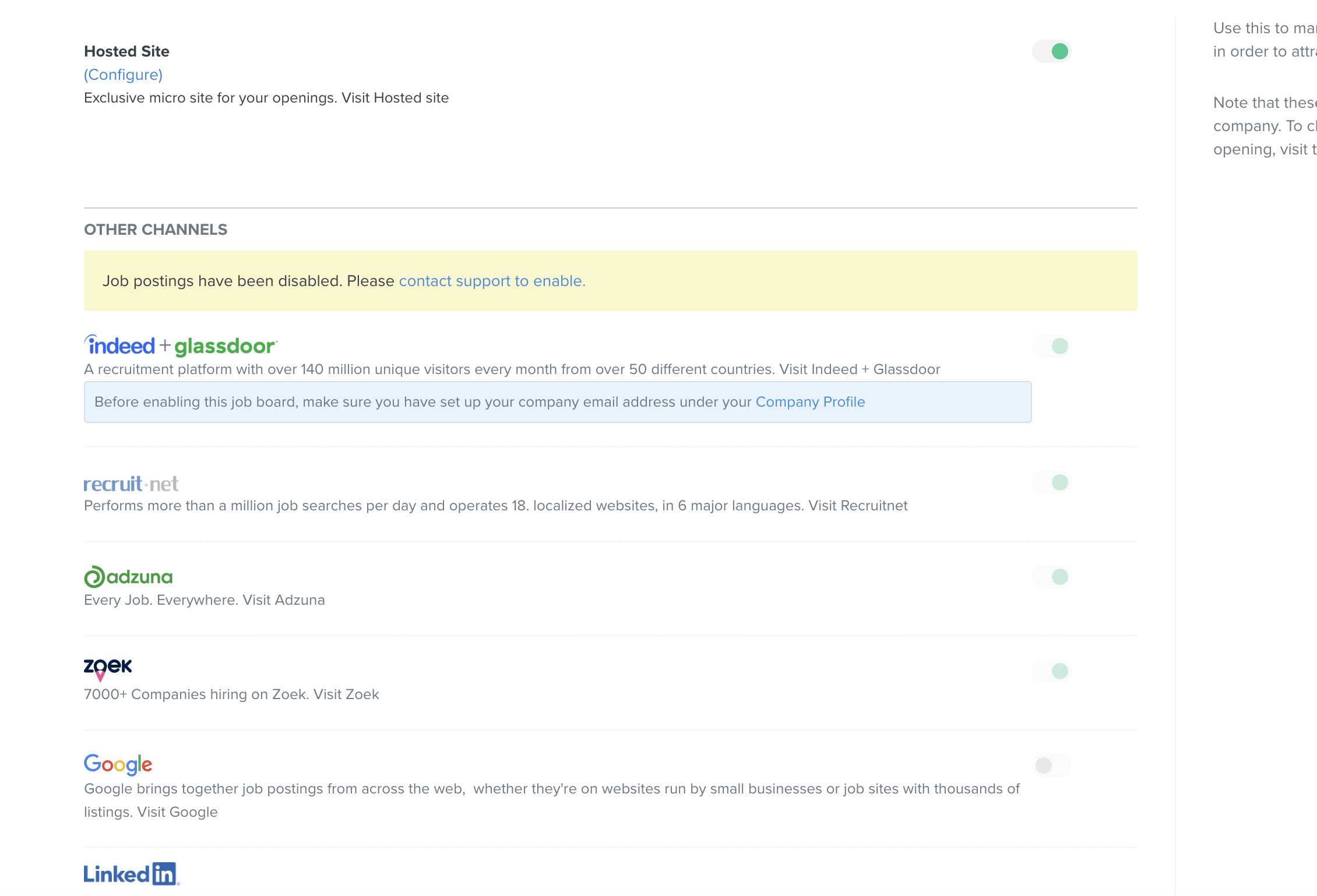Toggle the Recruit.net channel switch
Viewport: 1317px width, 896px height.
tap(1051, 482)
